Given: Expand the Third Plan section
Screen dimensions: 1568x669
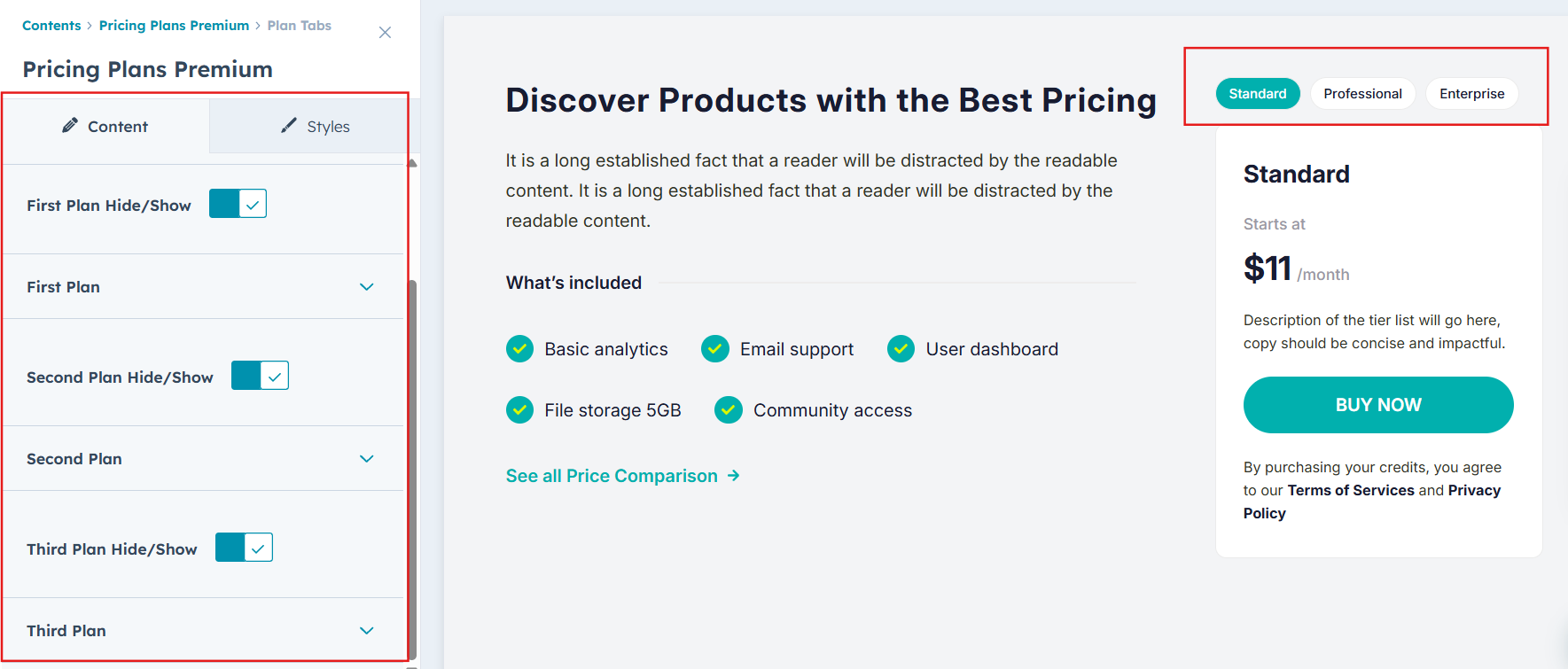Looking at the screenshot, I should coord(367,631).
